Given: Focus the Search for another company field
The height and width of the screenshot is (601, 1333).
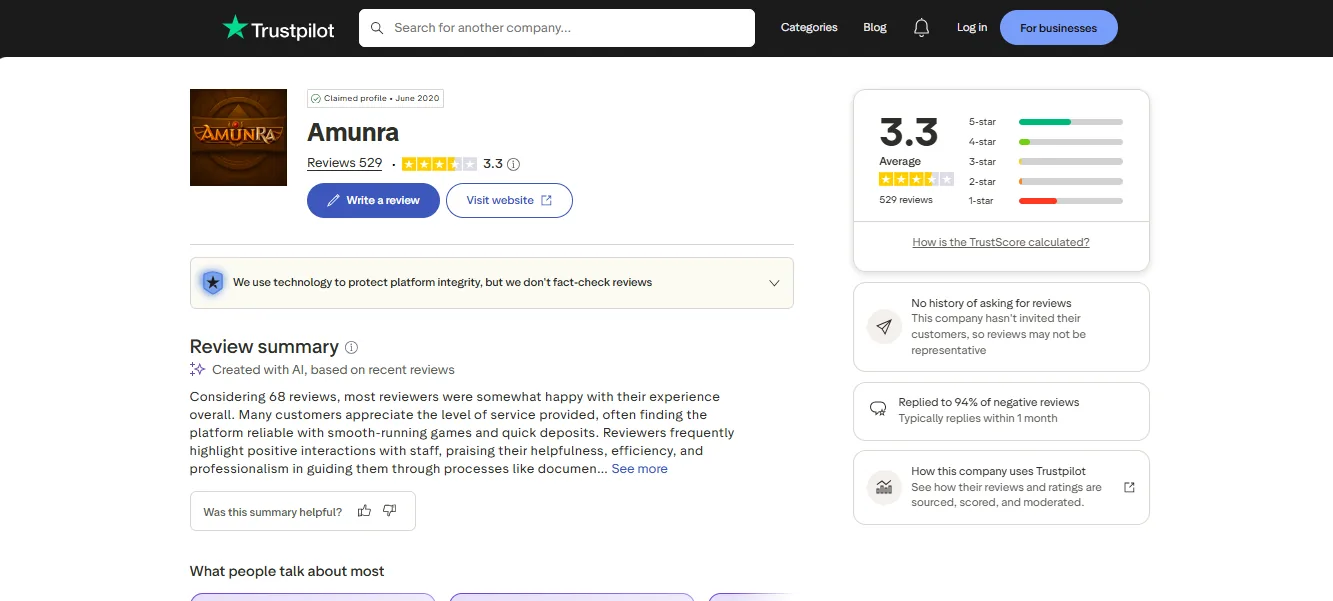Looking at the screenshot, I should 557,28.
